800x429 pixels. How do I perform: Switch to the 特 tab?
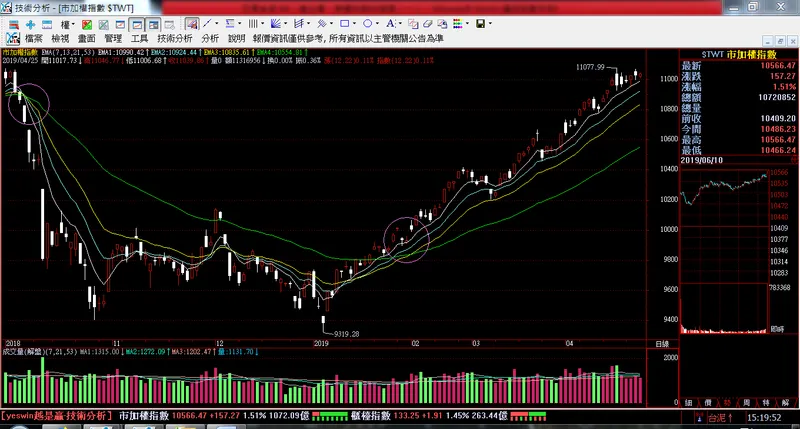pyautogui.click(x=766, y=402)
